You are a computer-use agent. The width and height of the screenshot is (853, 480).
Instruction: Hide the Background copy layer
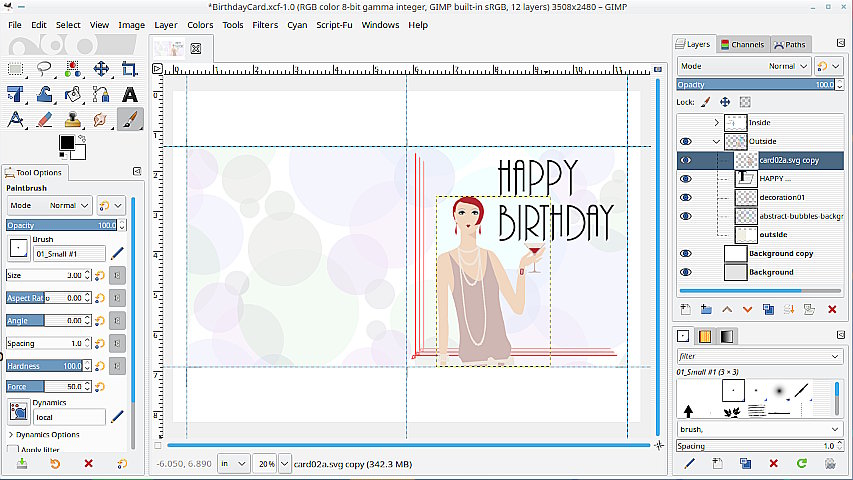coord(685,254)
